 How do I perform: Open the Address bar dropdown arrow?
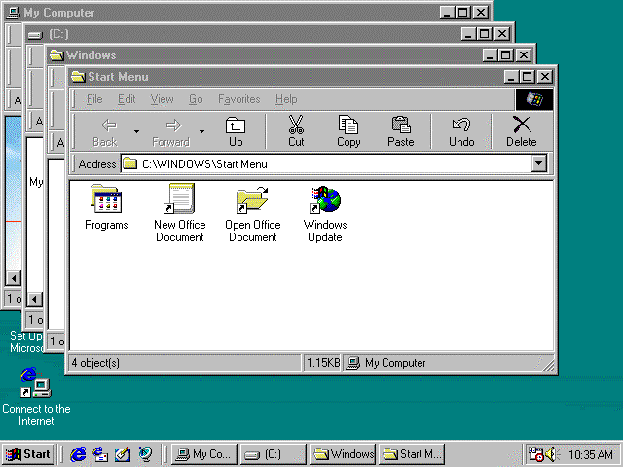tap(539, 164)
